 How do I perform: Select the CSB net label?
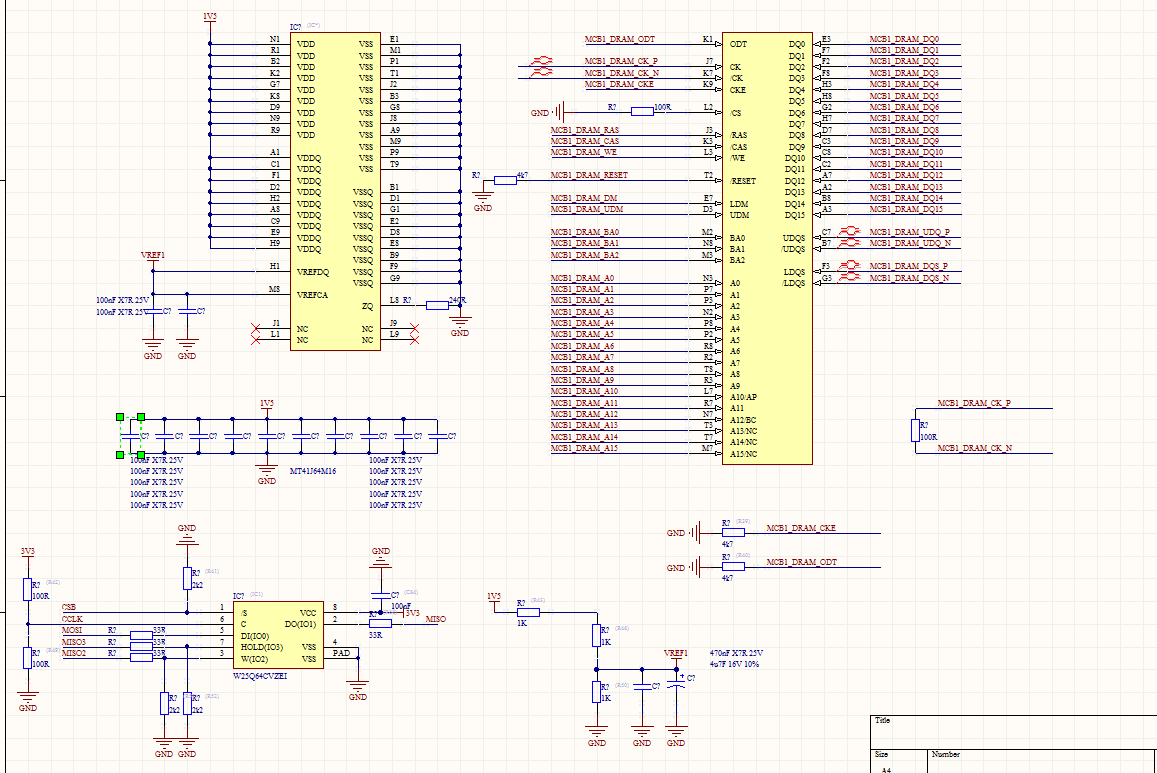(69, 607)
